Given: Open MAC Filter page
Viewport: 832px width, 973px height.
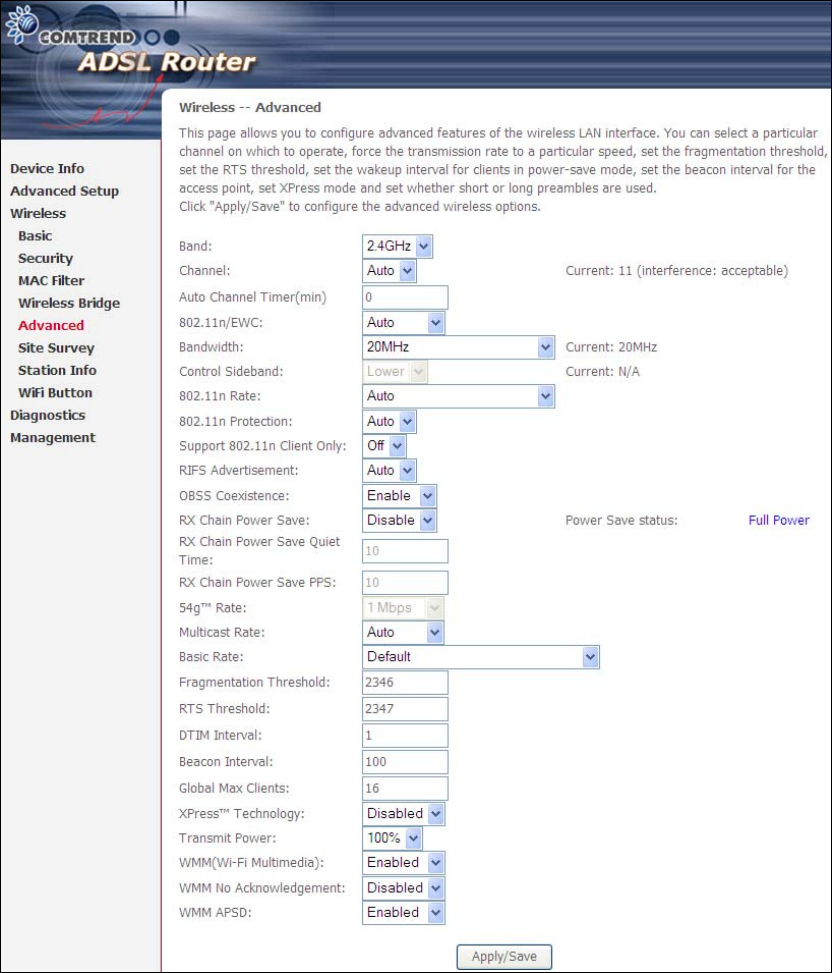Looking at the screenshot, I should [x=51, y=280].
